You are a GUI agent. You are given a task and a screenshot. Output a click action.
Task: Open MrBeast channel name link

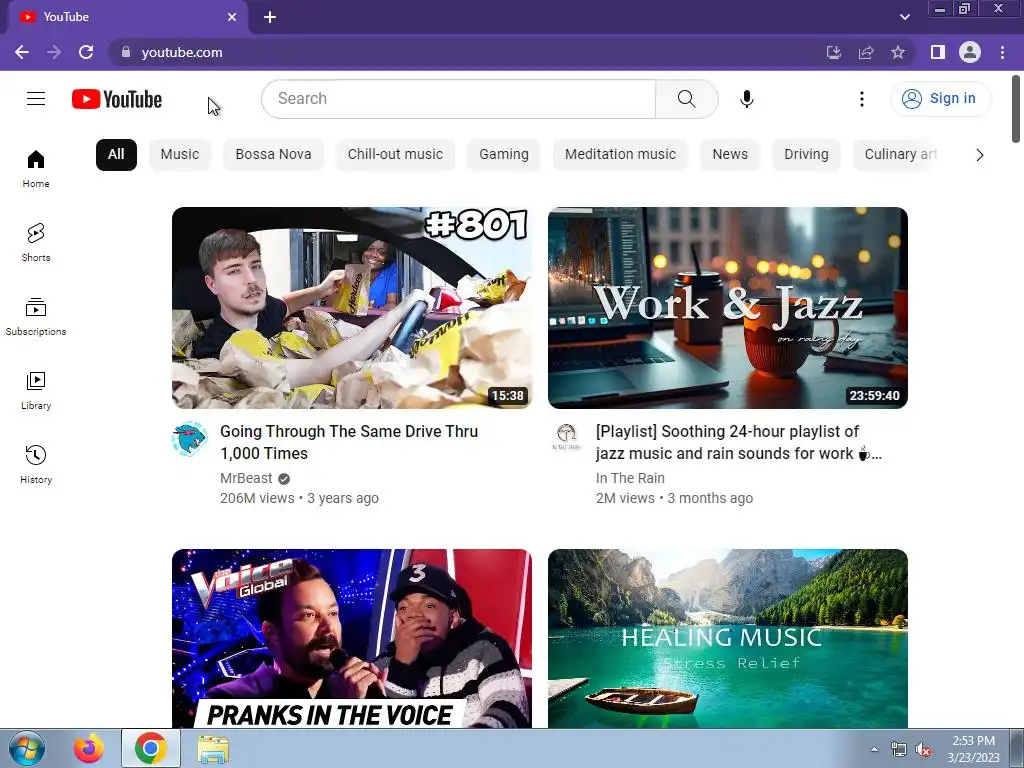pos(246,478)
